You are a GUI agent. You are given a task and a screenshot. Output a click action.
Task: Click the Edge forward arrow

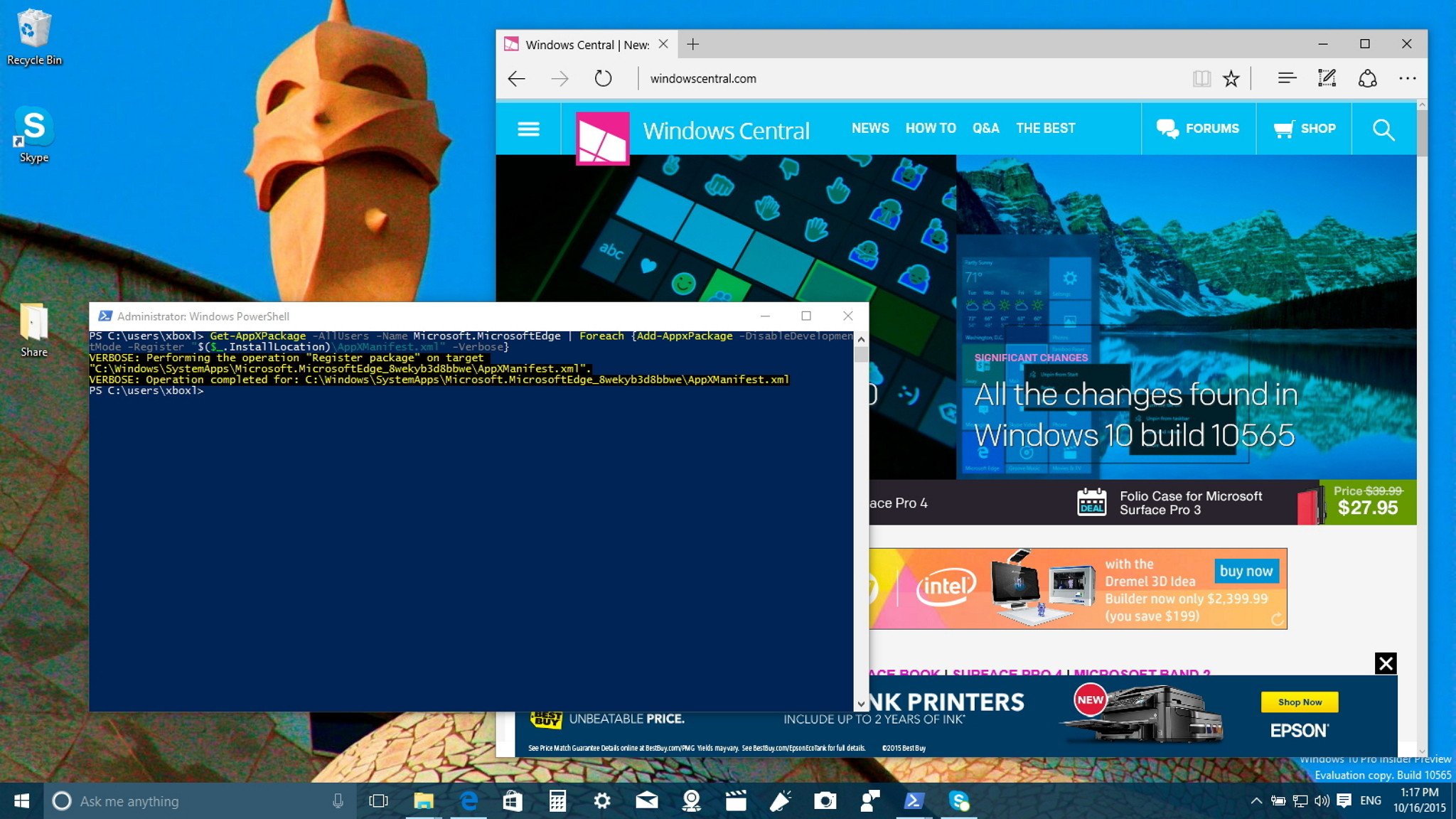(x=560, y=78)
